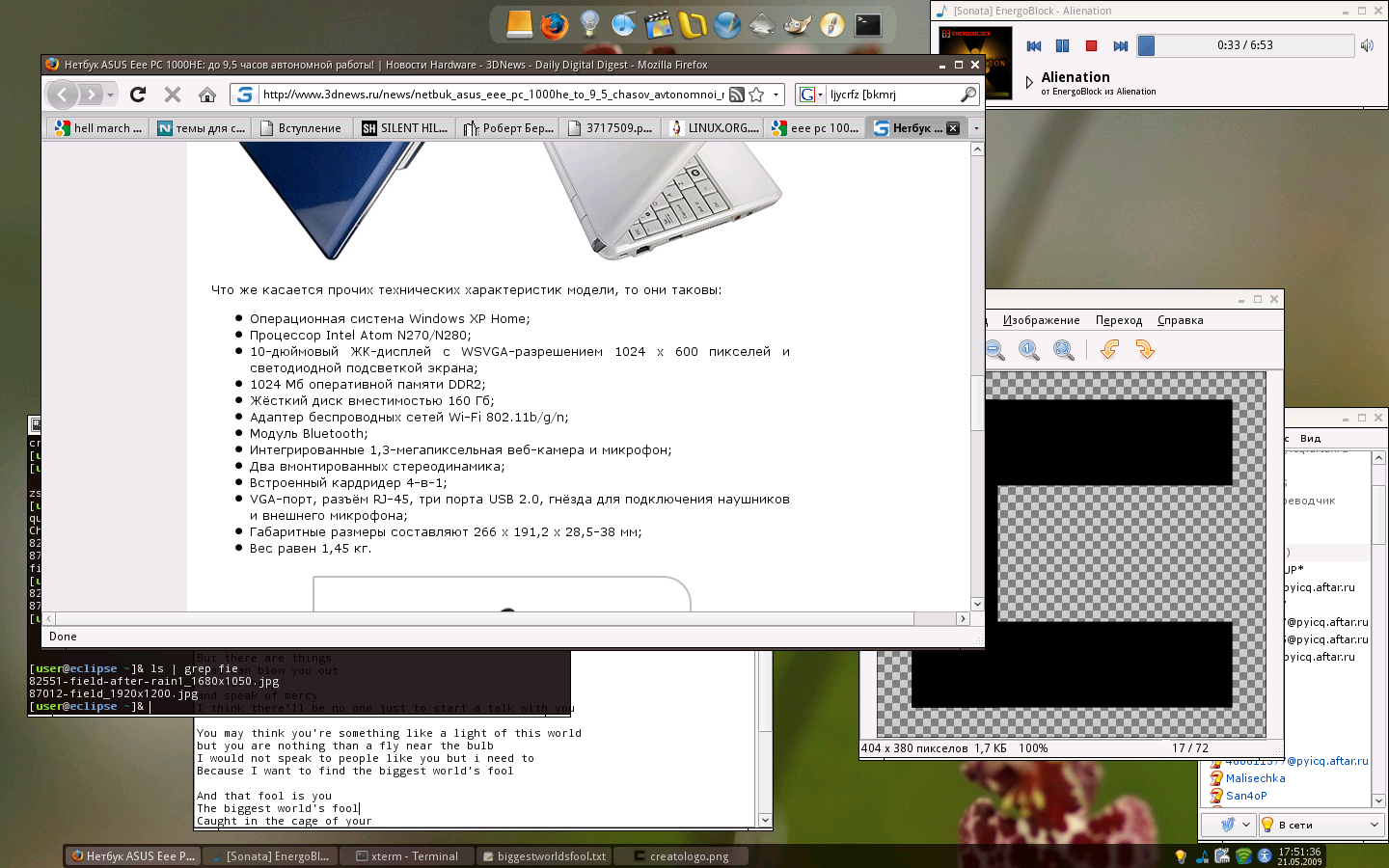Switch to the 'hell march' Firefox tab
Screen dimensions: 1389x868
click(98, 127)
